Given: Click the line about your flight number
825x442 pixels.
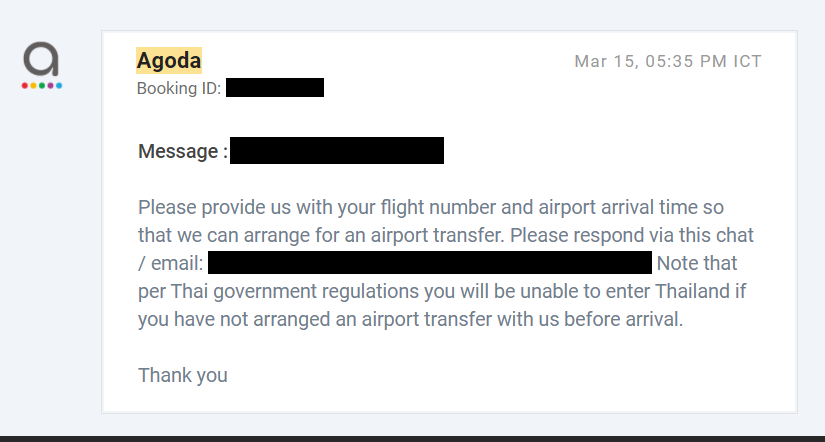Looking at the screenshot, I should tap(431, 207).
